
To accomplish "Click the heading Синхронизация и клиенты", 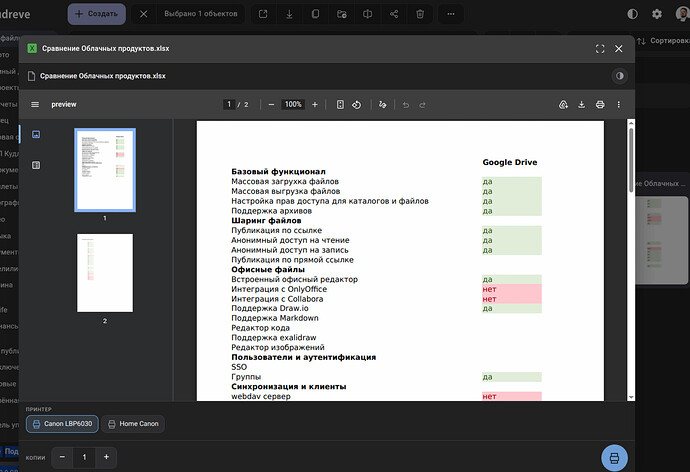I will click(289, 387).
